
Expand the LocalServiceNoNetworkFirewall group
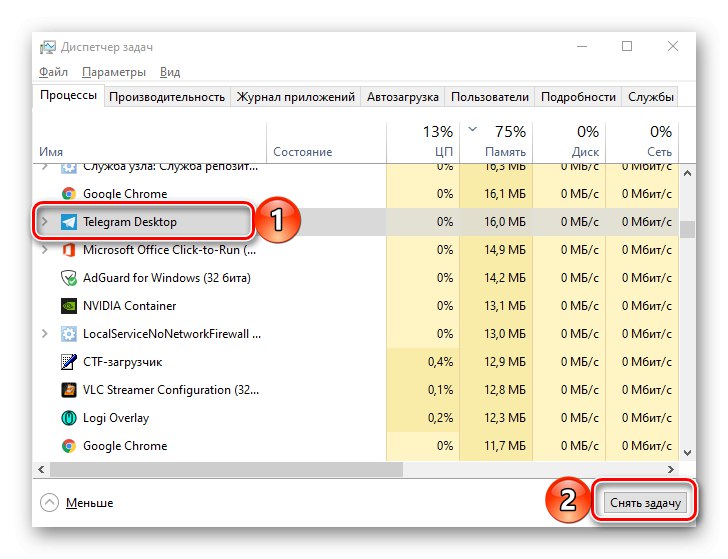[45, 334]
